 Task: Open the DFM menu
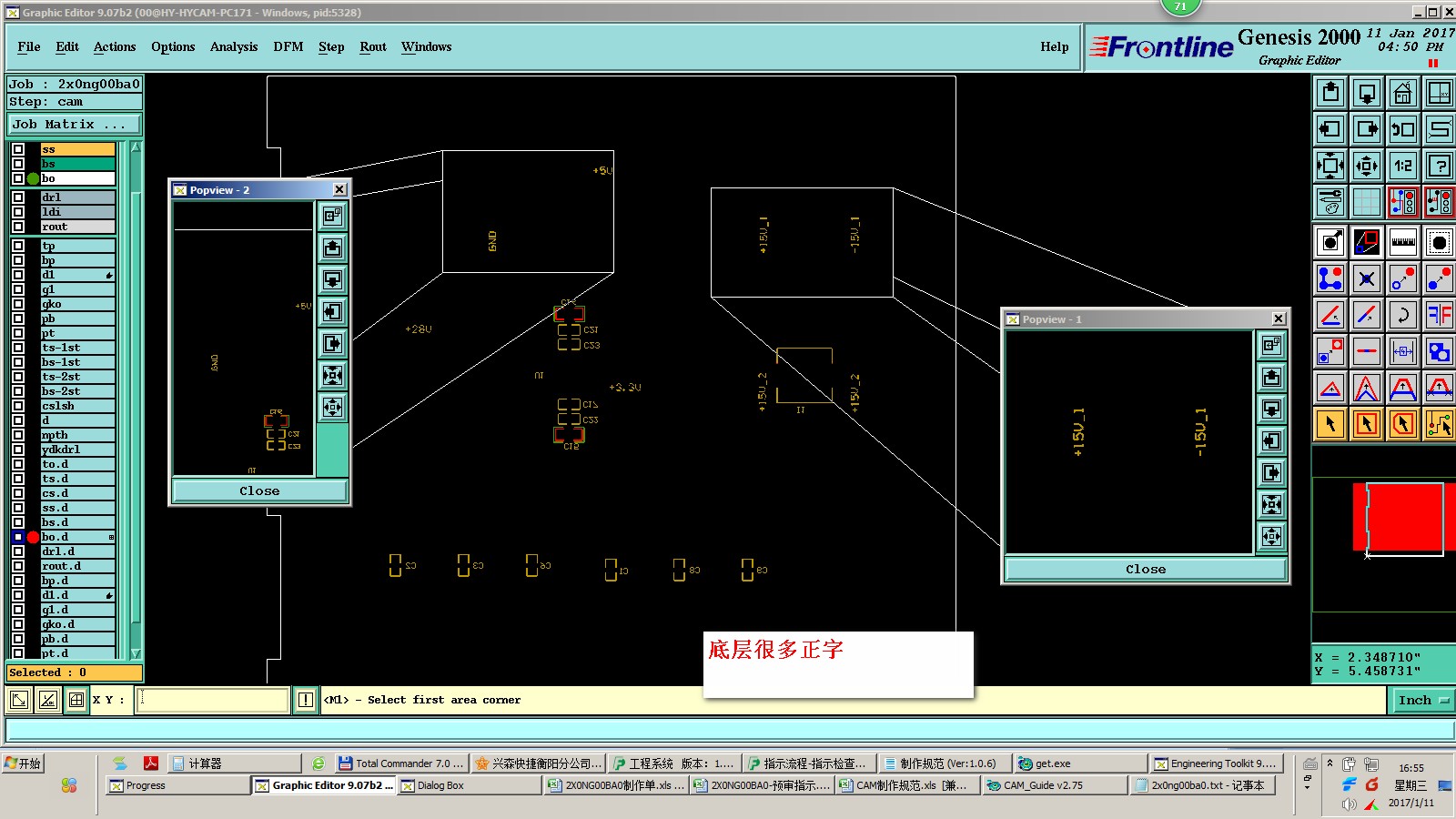click(288, 47)
